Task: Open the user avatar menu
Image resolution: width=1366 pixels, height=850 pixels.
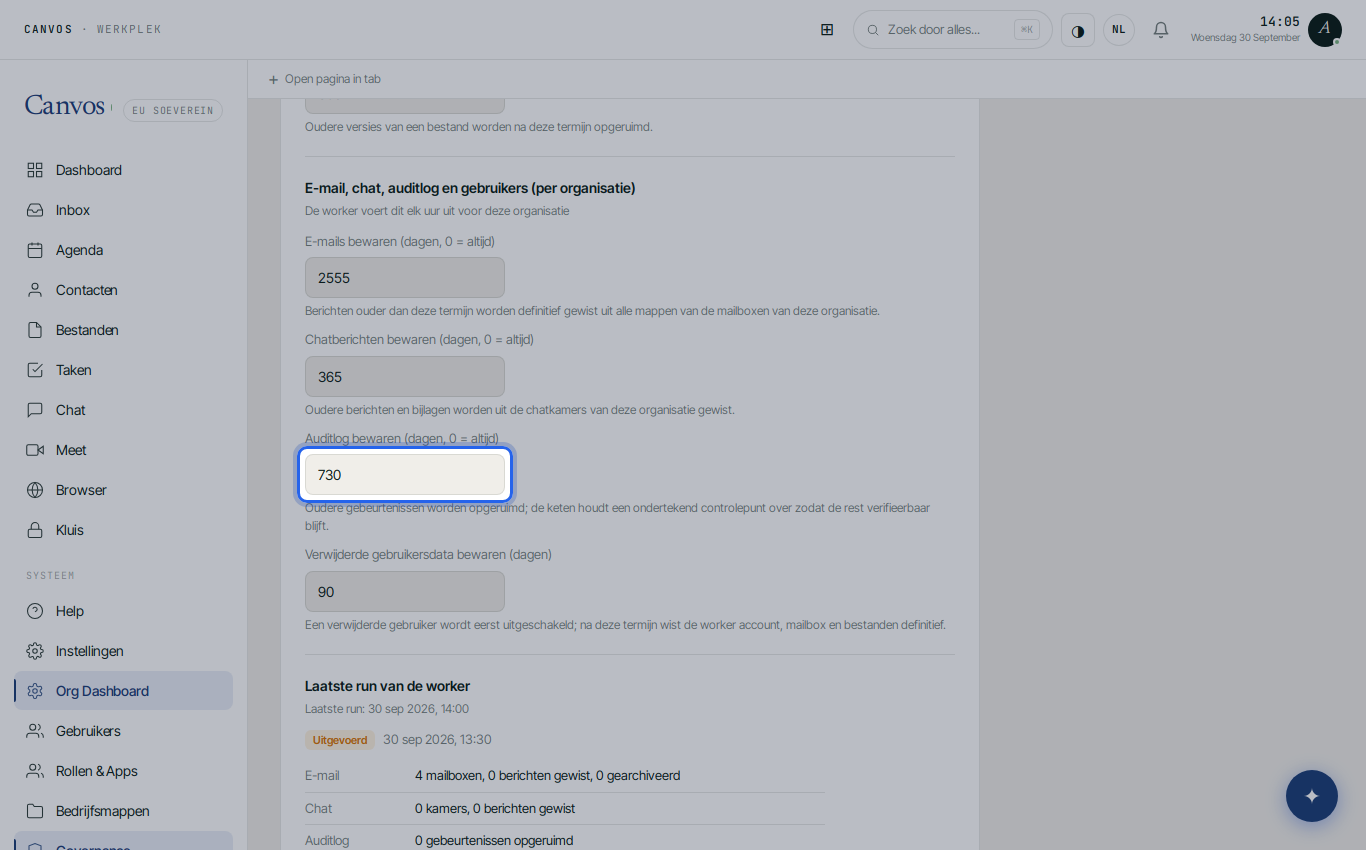Action: (1325, 30)
